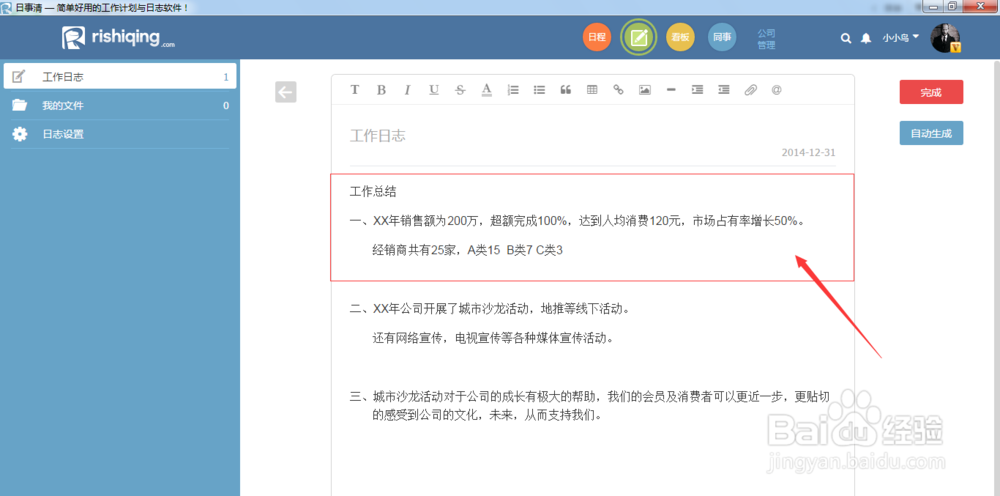The height and width of the screenshot is (496, 1000).
Task: Open the 看板 board view
Action: (x=680, y=38)
